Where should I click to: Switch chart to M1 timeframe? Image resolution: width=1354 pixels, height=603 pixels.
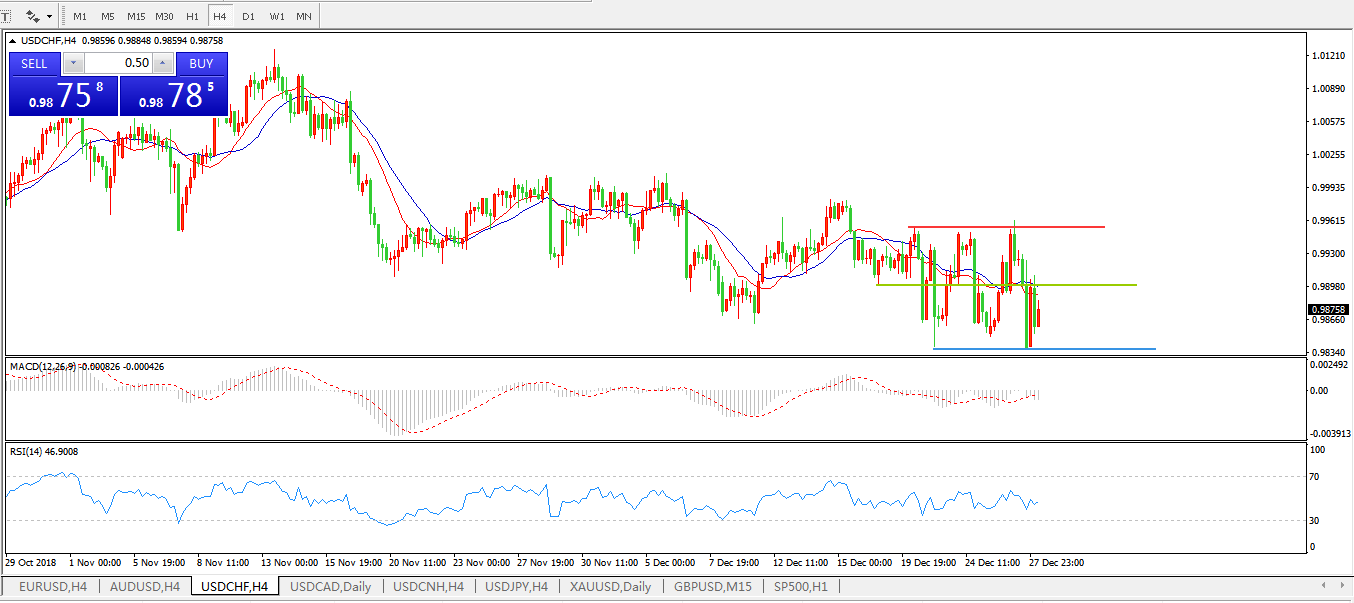point(80,16)
